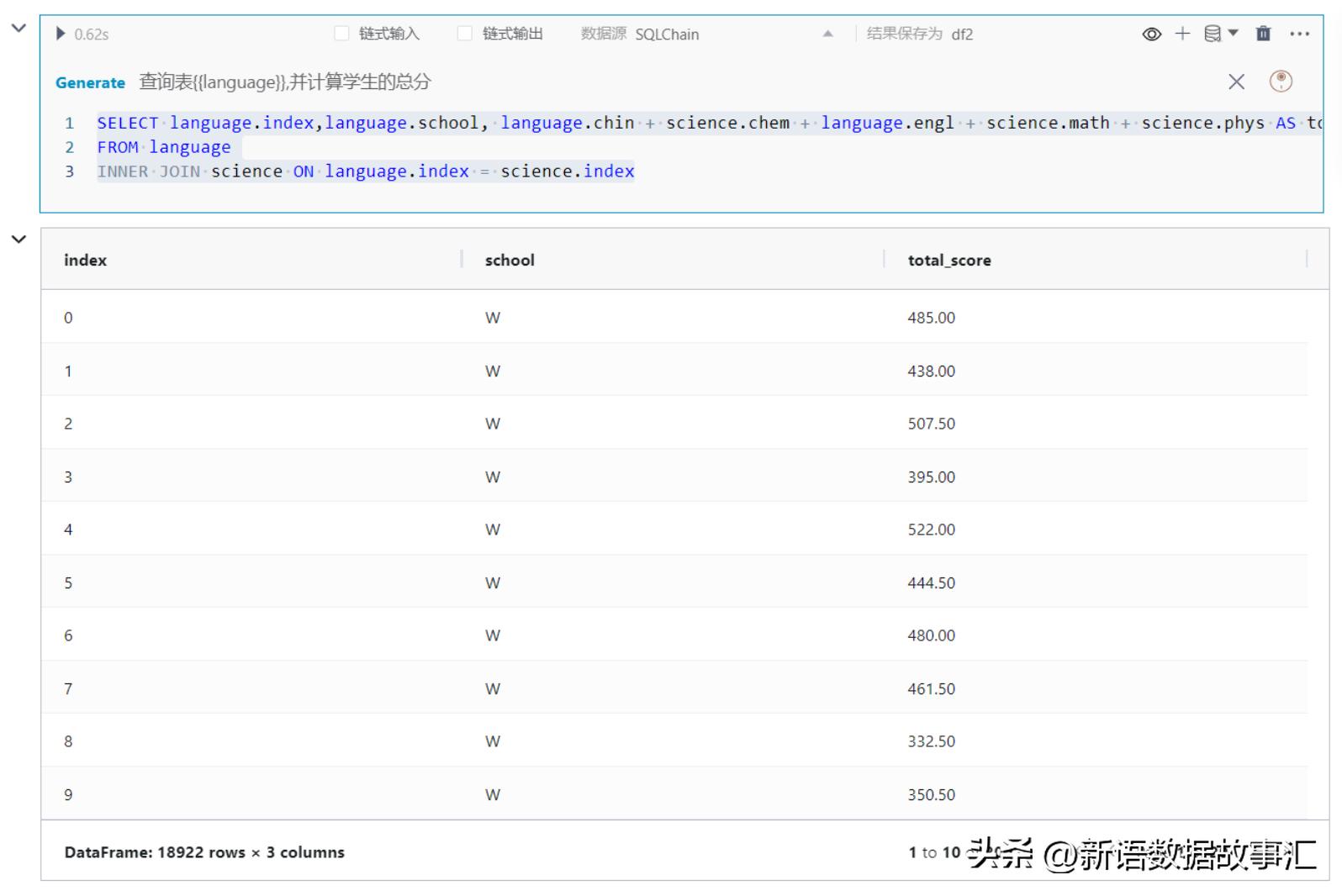This screenshot has height=896, width=1342.
Task: Run the SQL cell with play button
Action: click(61, 34)
